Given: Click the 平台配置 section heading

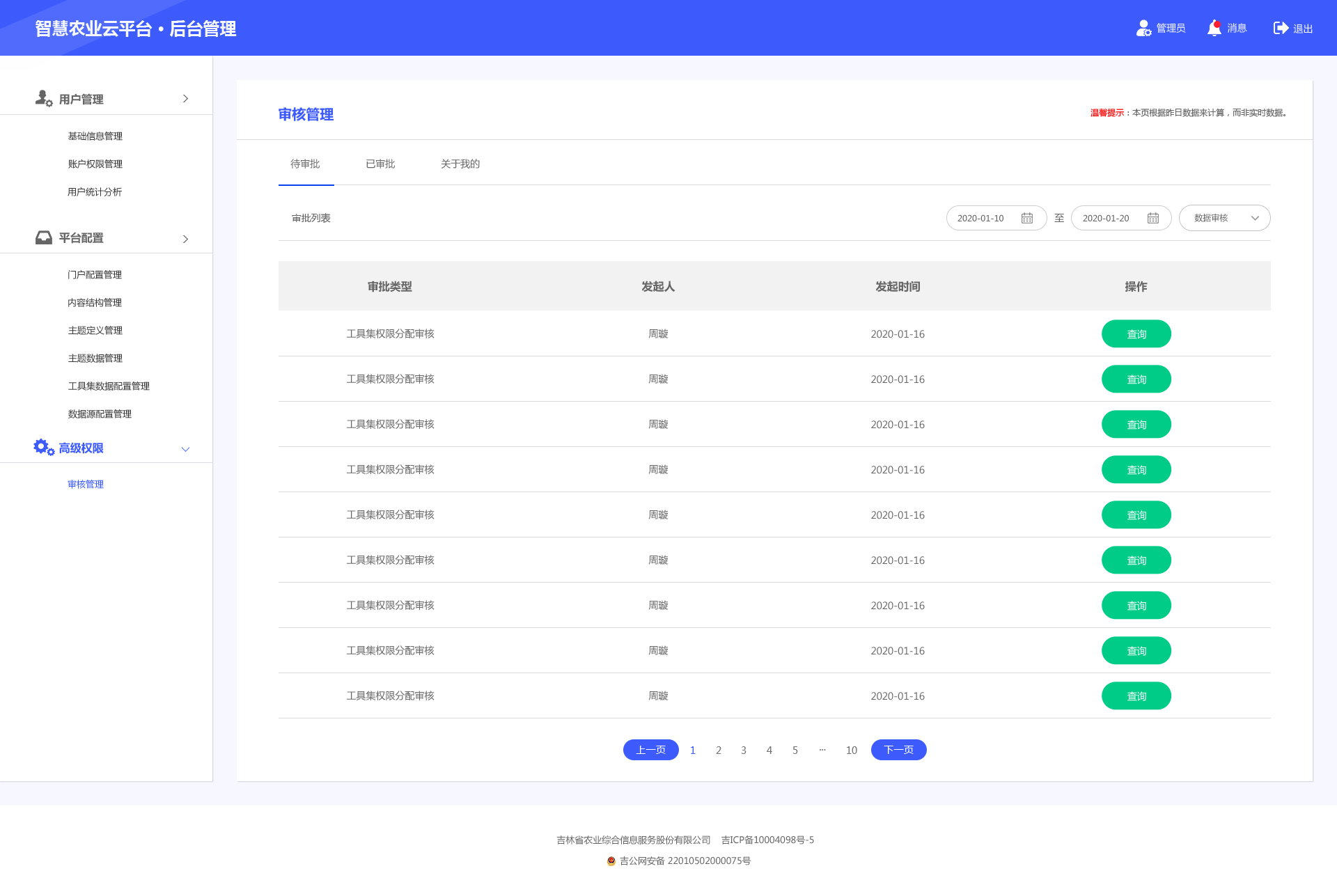Looking at the screenshot, I should pyautogui.click(x=81, y=238).
